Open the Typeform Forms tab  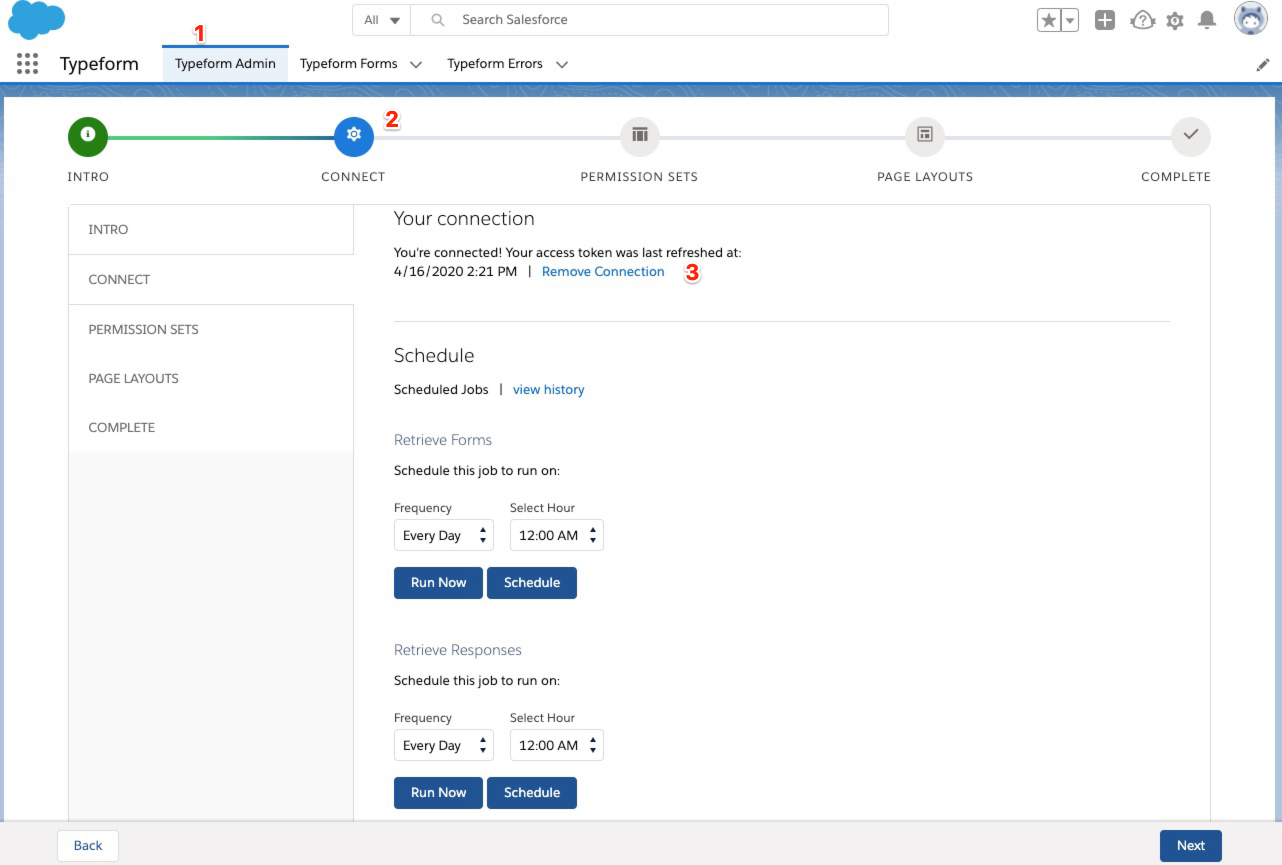(349, 64)
